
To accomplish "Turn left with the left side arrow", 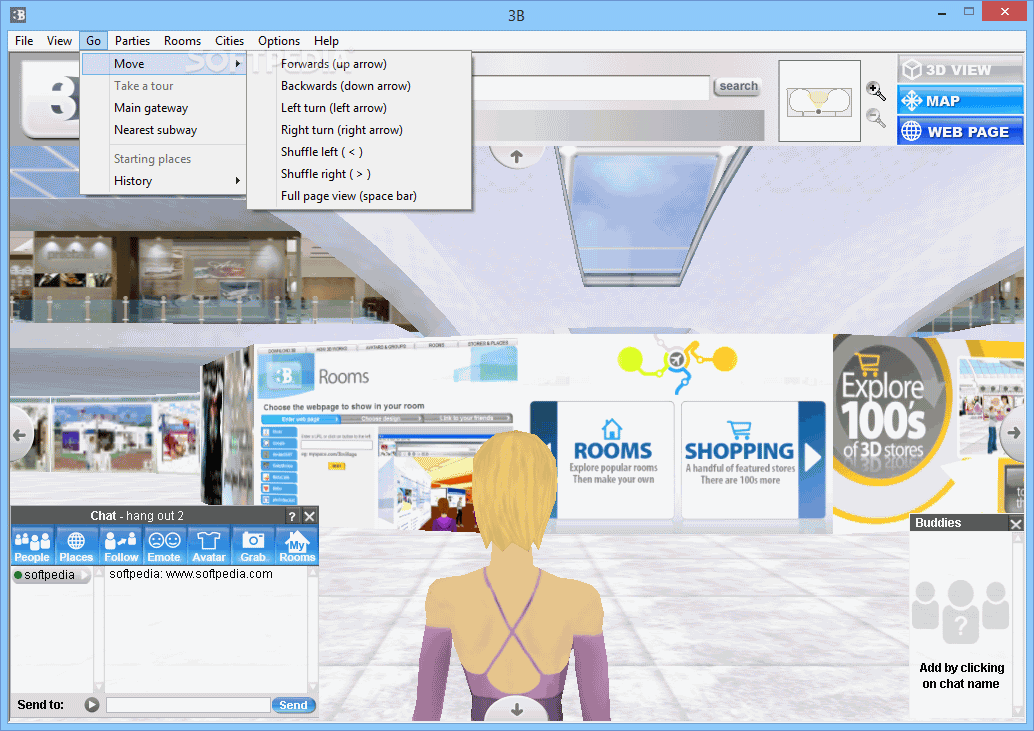I will click(20, 435).
